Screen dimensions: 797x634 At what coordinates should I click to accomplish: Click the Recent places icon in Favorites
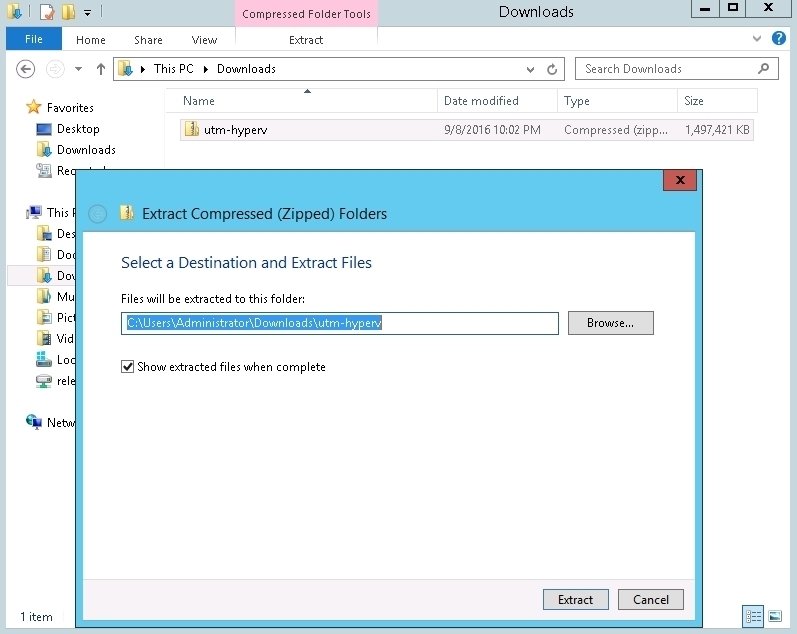[x=44, y=170]
